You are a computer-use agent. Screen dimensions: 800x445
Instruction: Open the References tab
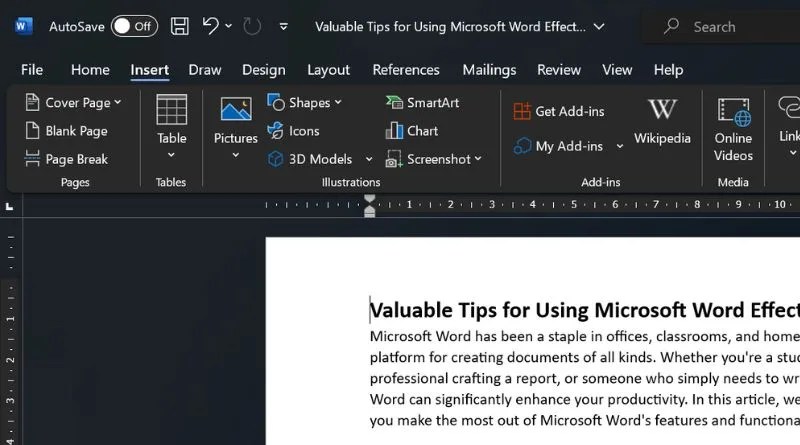406,70
